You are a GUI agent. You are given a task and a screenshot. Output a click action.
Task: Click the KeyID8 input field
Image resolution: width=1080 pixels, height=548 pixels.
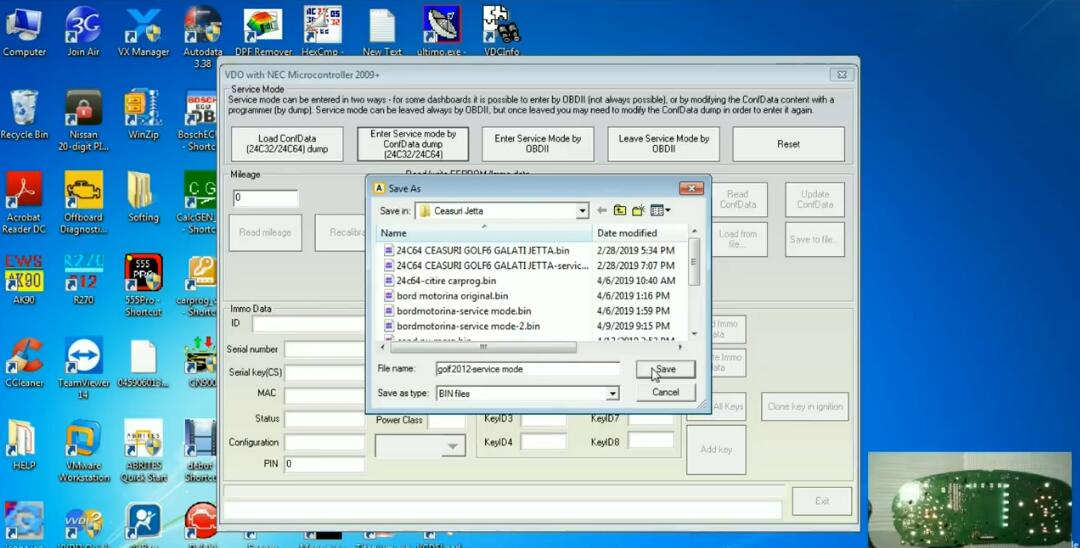[650, 441]
